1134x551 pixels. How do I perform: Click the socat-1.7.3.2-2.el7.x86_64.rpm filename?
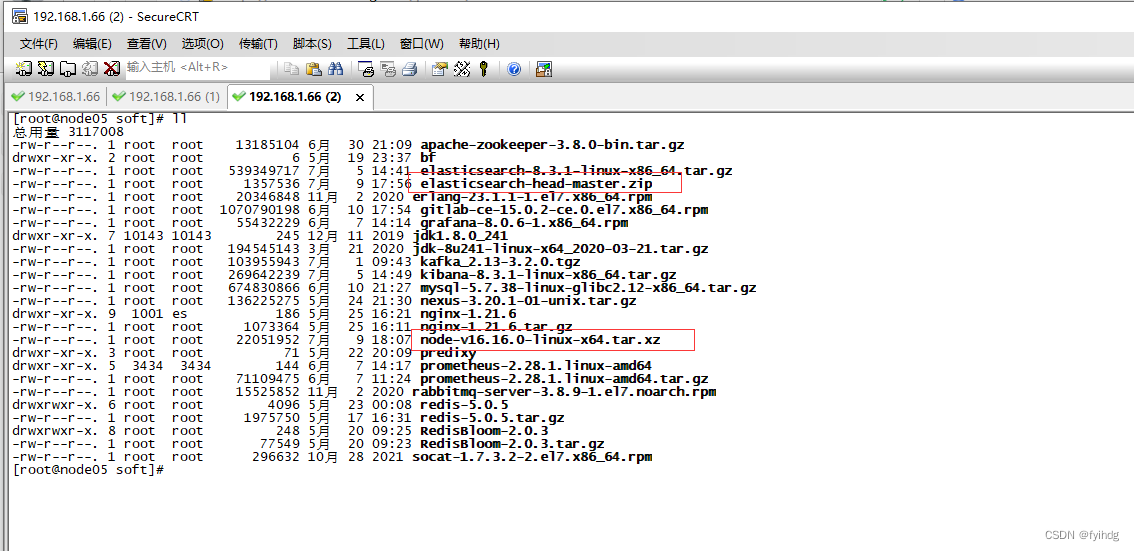(x=532, y=457)
